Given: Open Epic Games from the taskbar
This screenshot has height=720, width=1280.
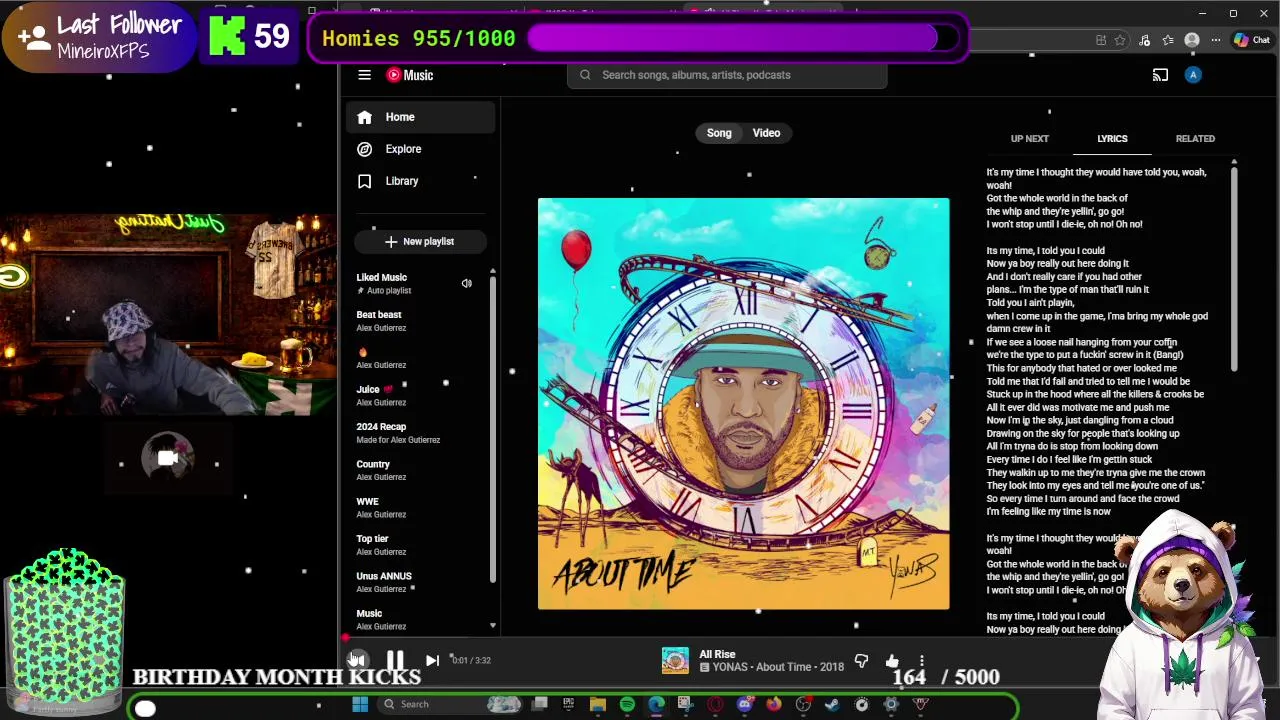Looking at the screenshot, I should click(568, 704).
